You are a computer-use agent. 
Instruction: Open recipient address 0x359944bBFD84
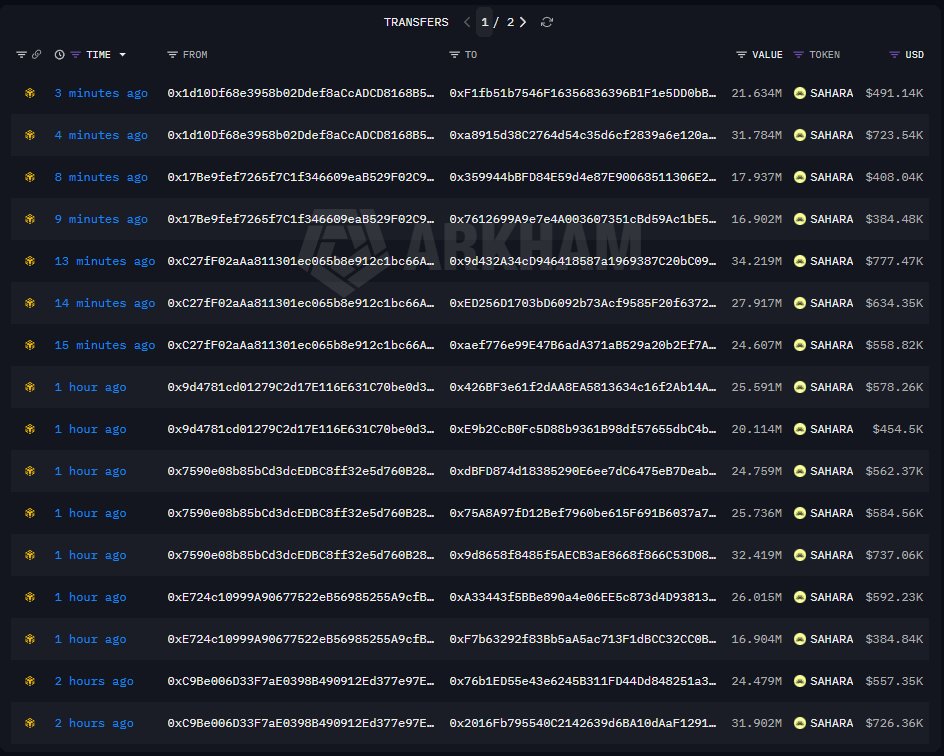pos(583,178)
